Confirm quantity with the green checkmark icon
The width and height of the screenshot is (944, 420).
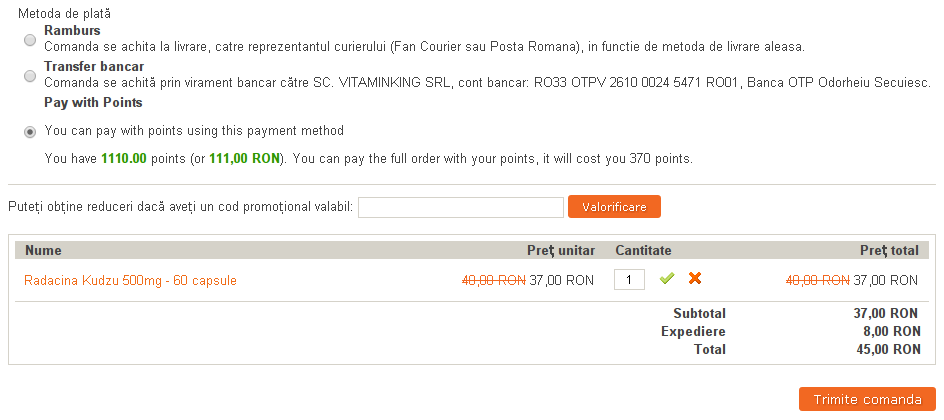point(667,279)
